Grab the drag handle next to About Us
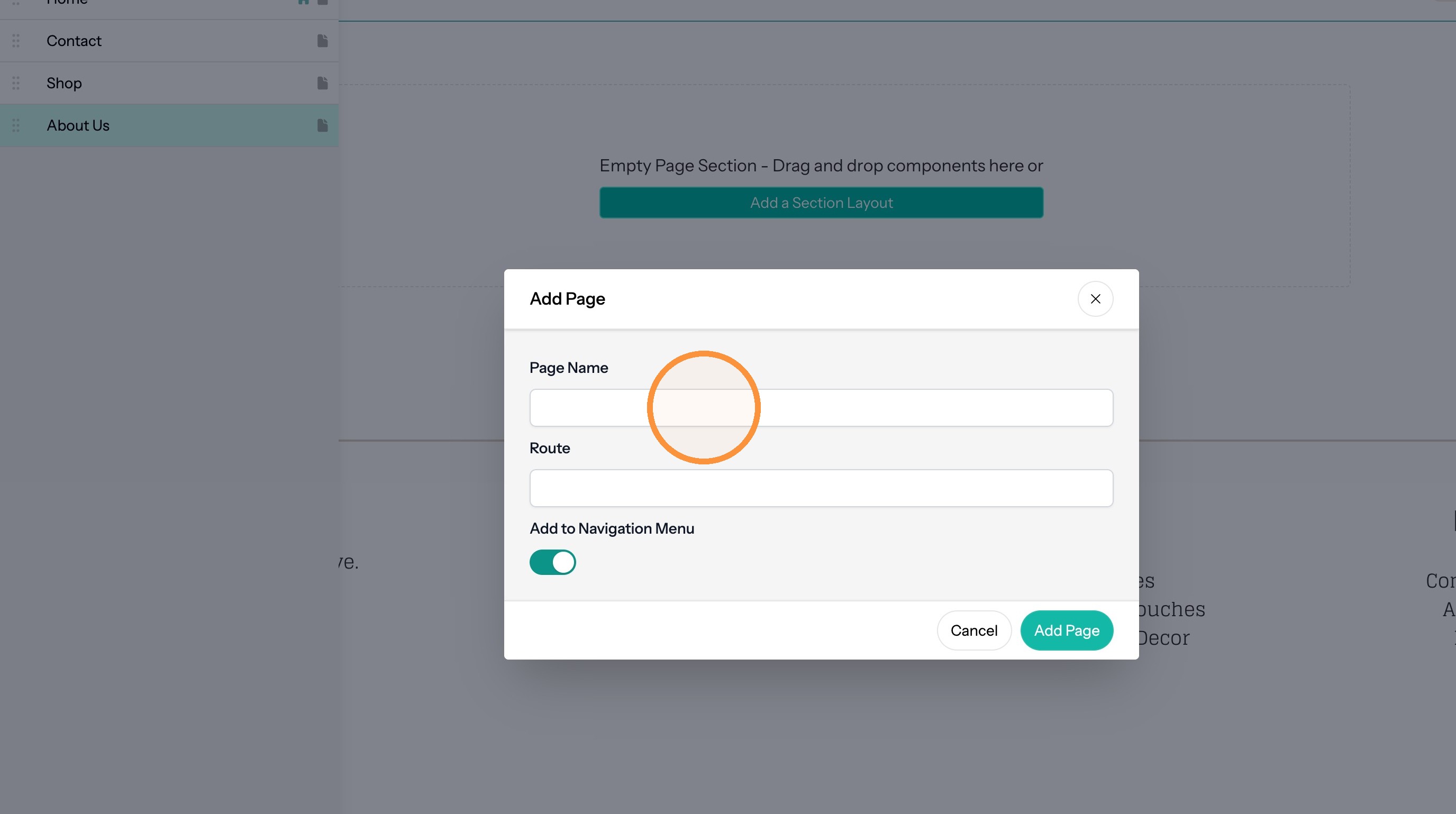This screenshot has width=1456, height=814. pos(16,125)
